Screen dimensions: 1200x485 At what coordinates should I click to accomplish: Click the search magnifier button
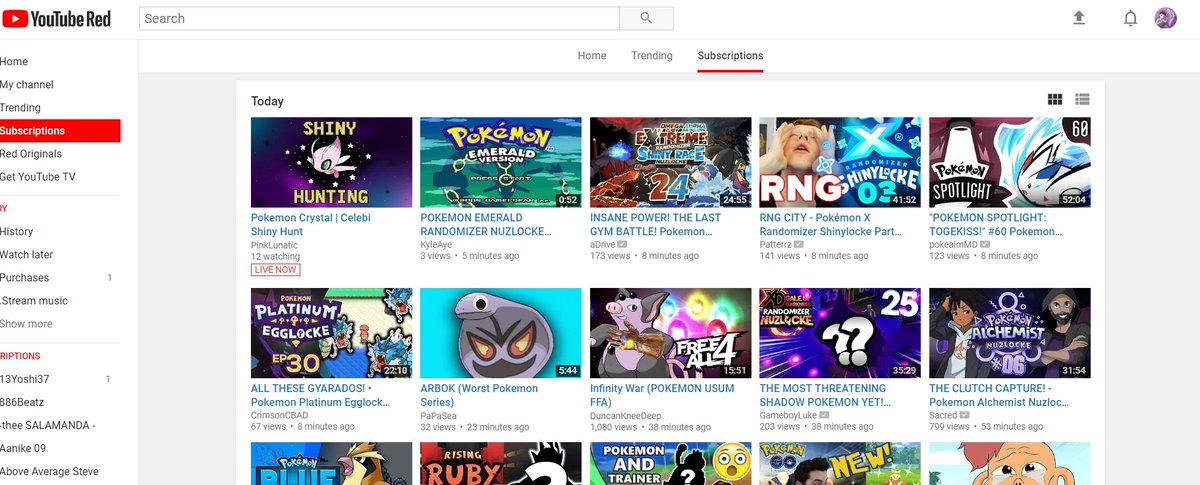646,18
